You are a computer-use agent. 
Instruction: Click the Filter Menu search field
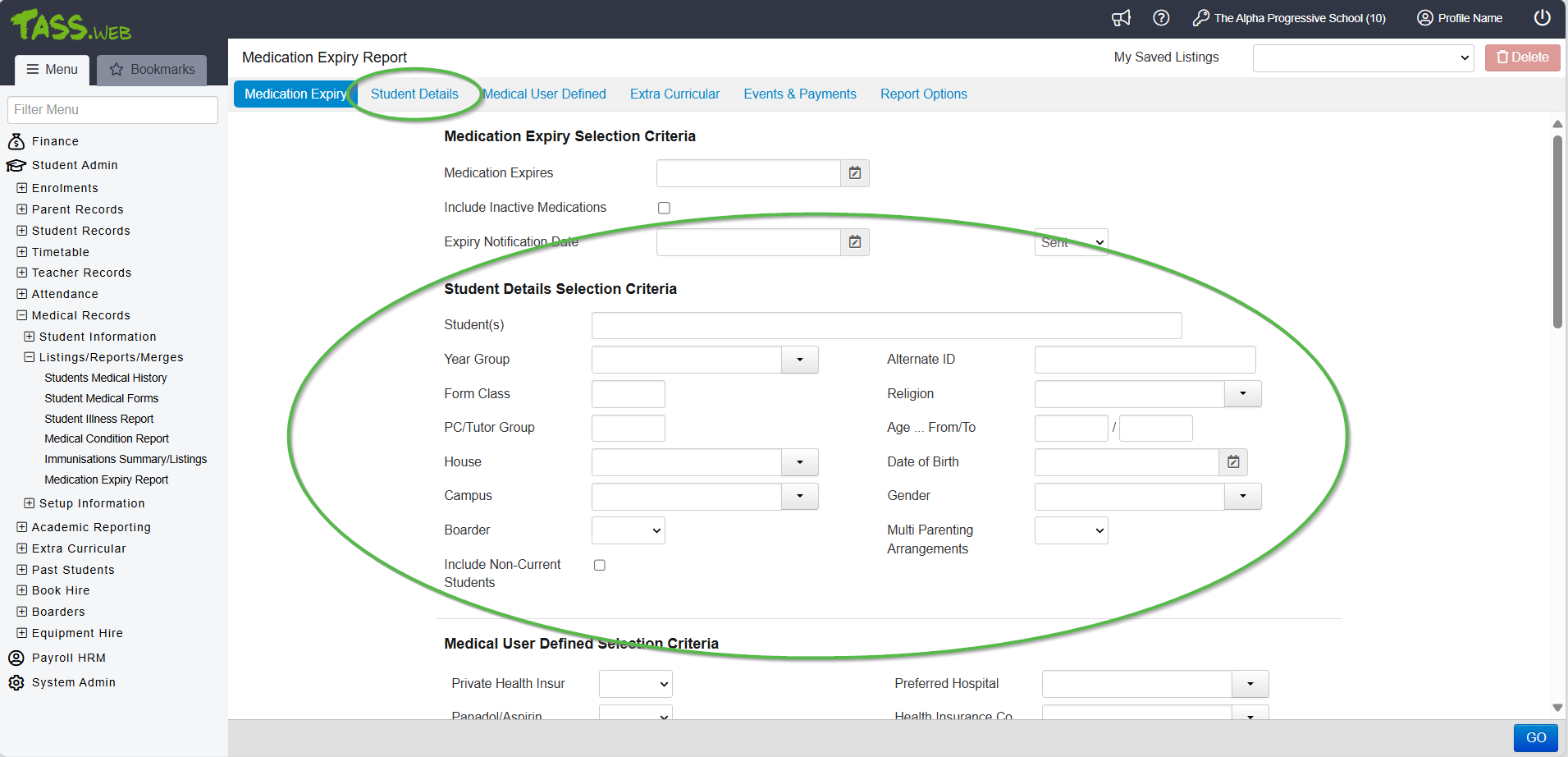(112, 110)
